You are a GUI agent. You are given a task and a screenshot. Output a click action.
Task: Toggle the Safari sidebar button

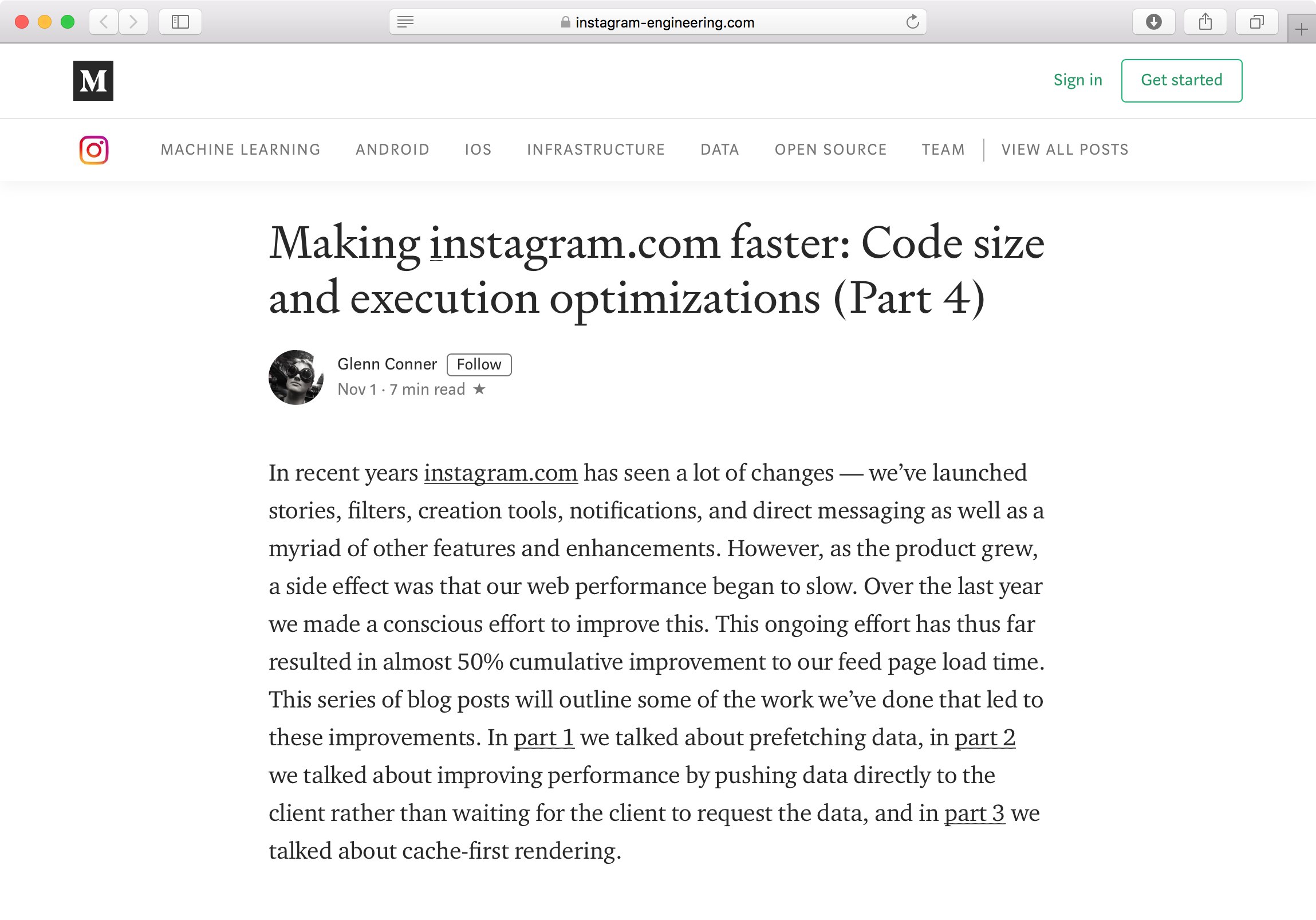pos(180,22)
